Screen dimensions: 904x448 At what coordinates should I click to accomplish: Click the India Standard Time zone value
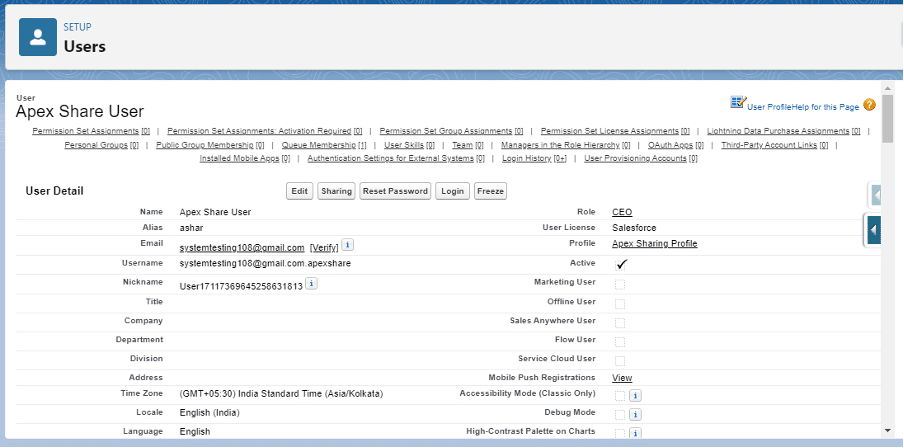[281, 394]
